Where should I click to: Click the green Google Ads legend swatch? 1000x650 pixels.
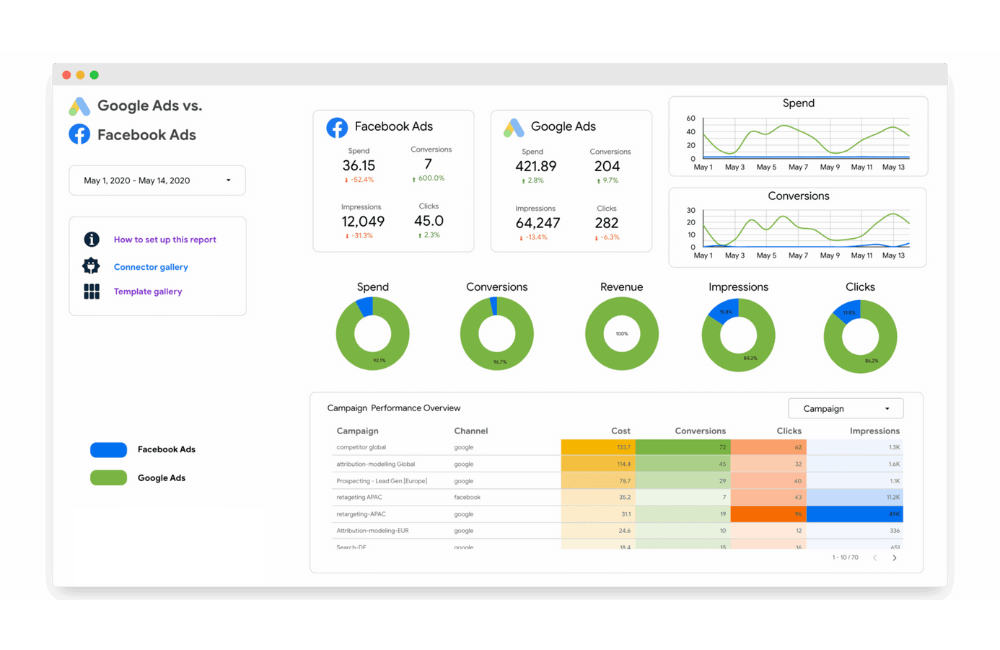coord(108,478)
